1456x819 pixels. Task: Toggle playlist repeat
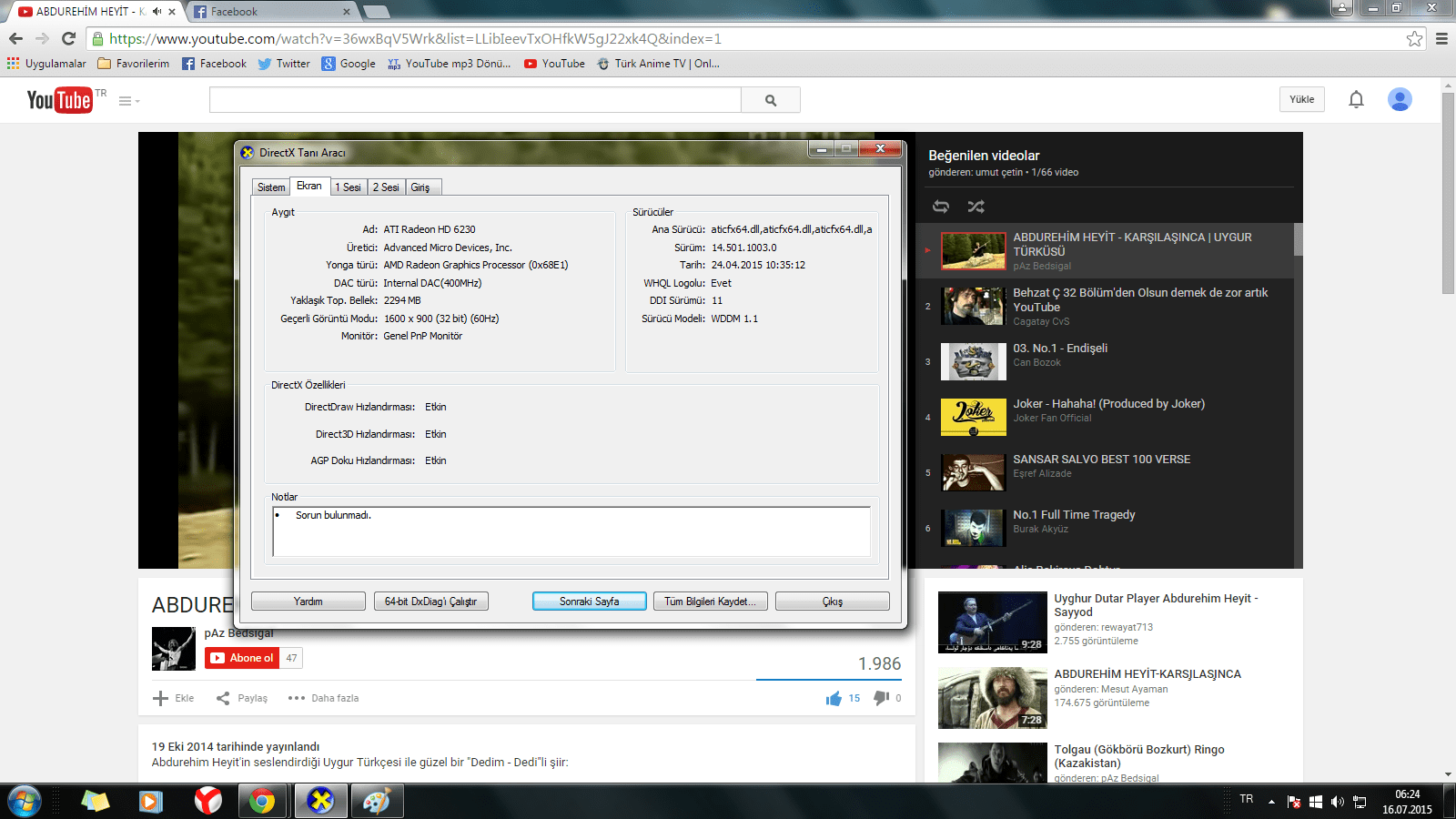tap(941, 207)
